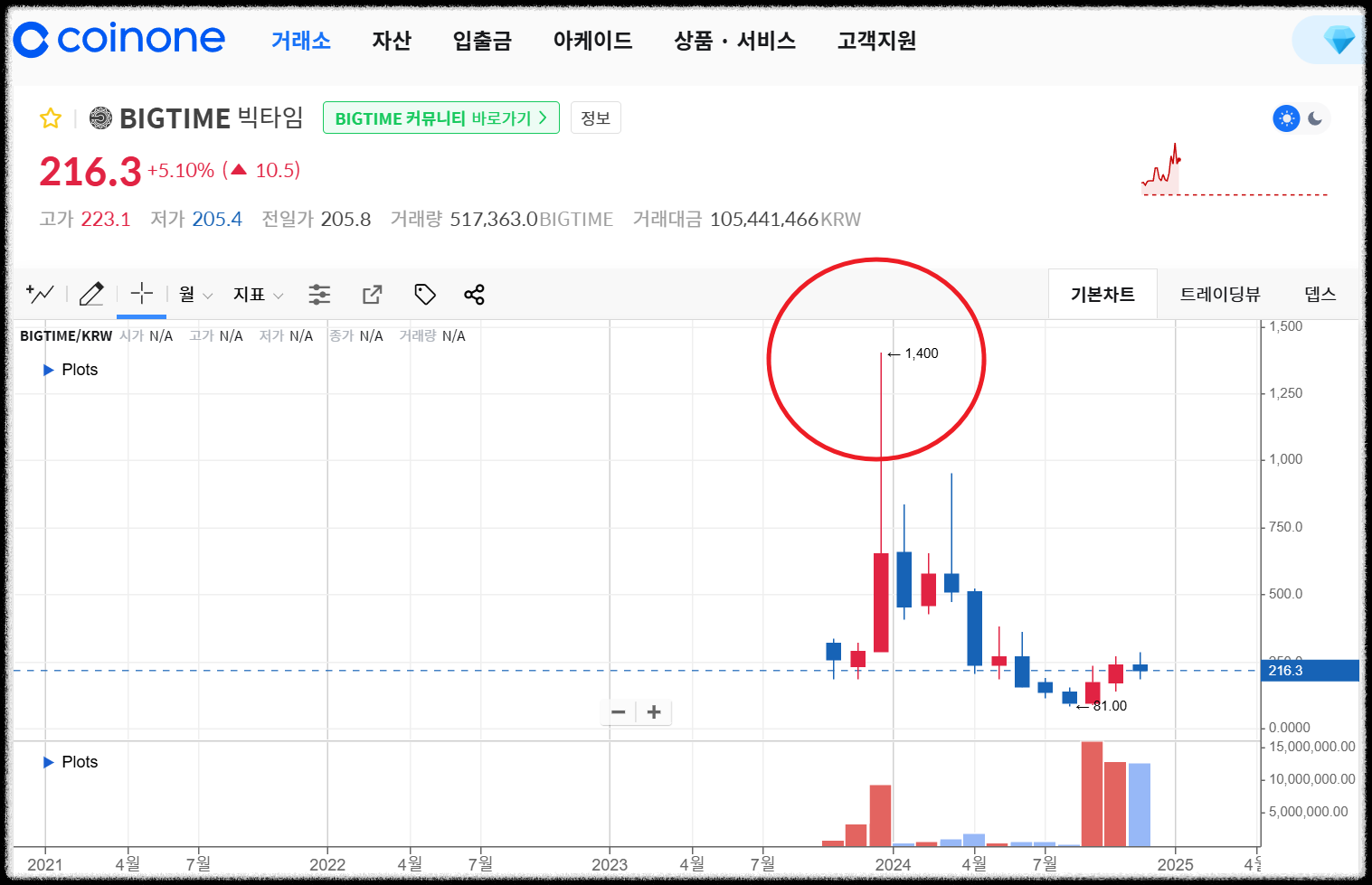Screen dimensions: 1372x885
Task: Zoom out chart with minus button
Action: [x=619, y=712]
